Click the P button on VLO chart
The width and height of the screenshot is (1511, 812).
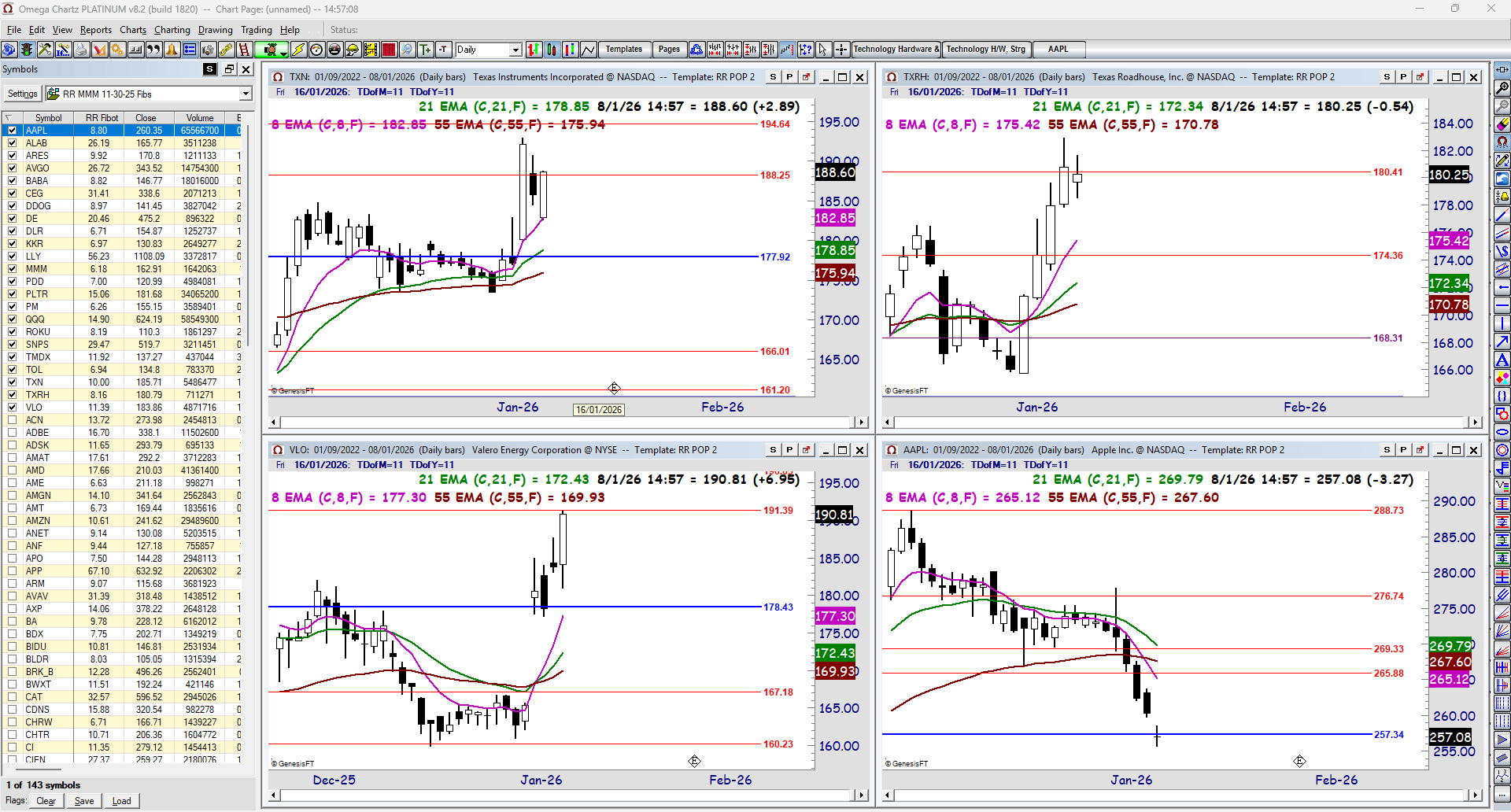[789, 450]
